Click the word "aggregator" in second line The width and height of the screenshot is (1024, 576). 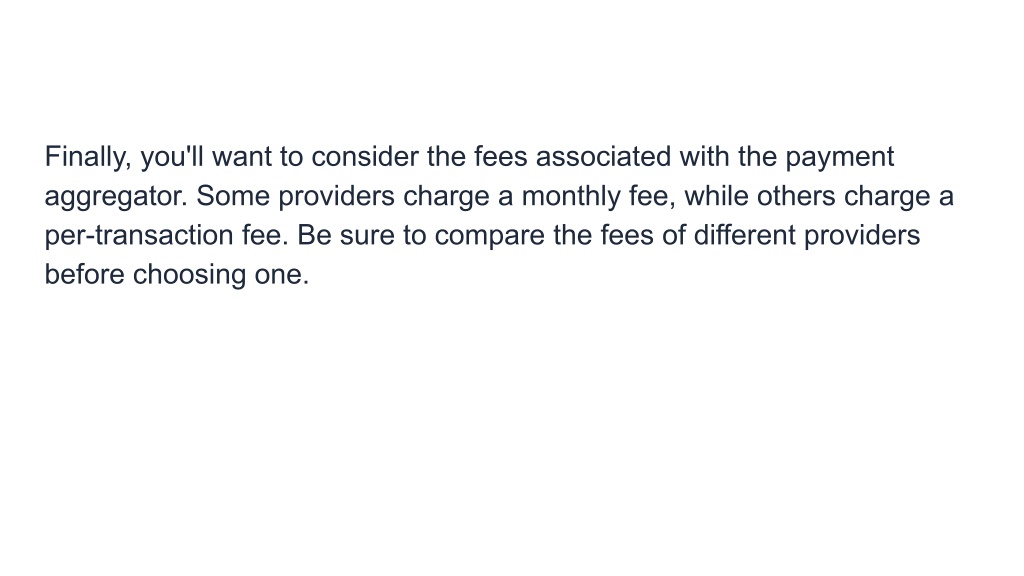click(116, 198)
